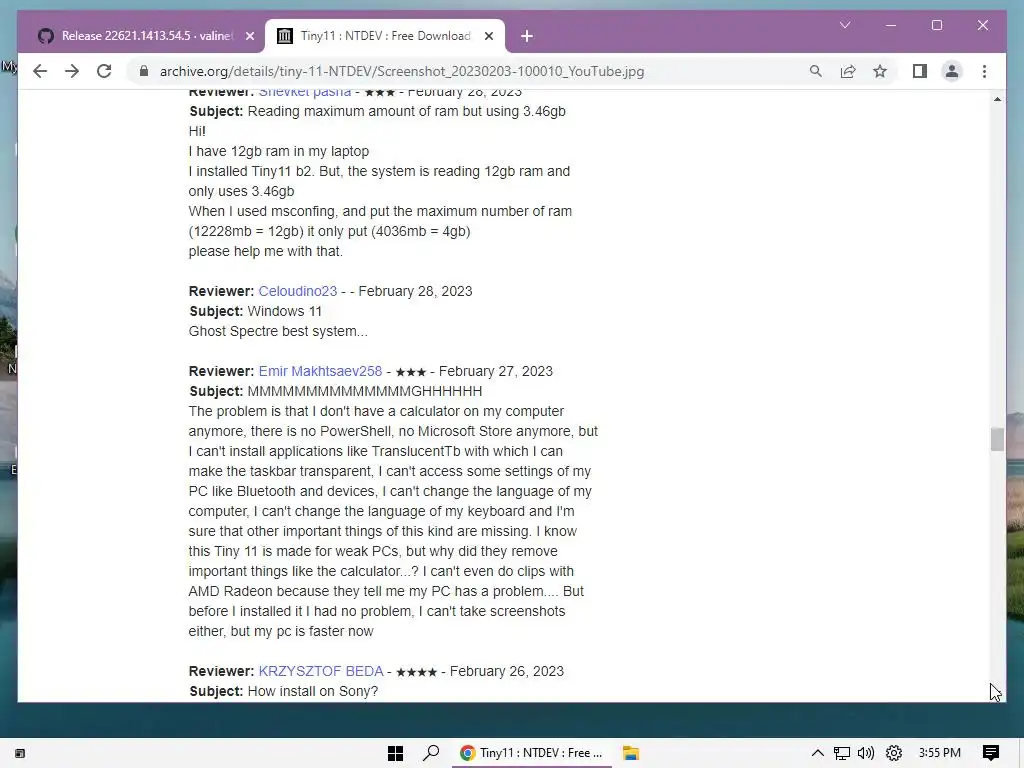Bookmark this page with star icon
The height and width of the screenshot is (768, 1024).
880,71
